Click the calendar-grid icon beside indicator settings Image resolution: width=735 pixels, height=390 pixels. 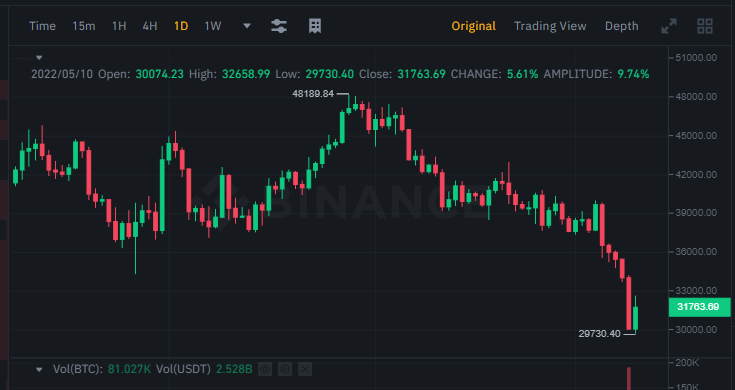[x=315, y=26]
